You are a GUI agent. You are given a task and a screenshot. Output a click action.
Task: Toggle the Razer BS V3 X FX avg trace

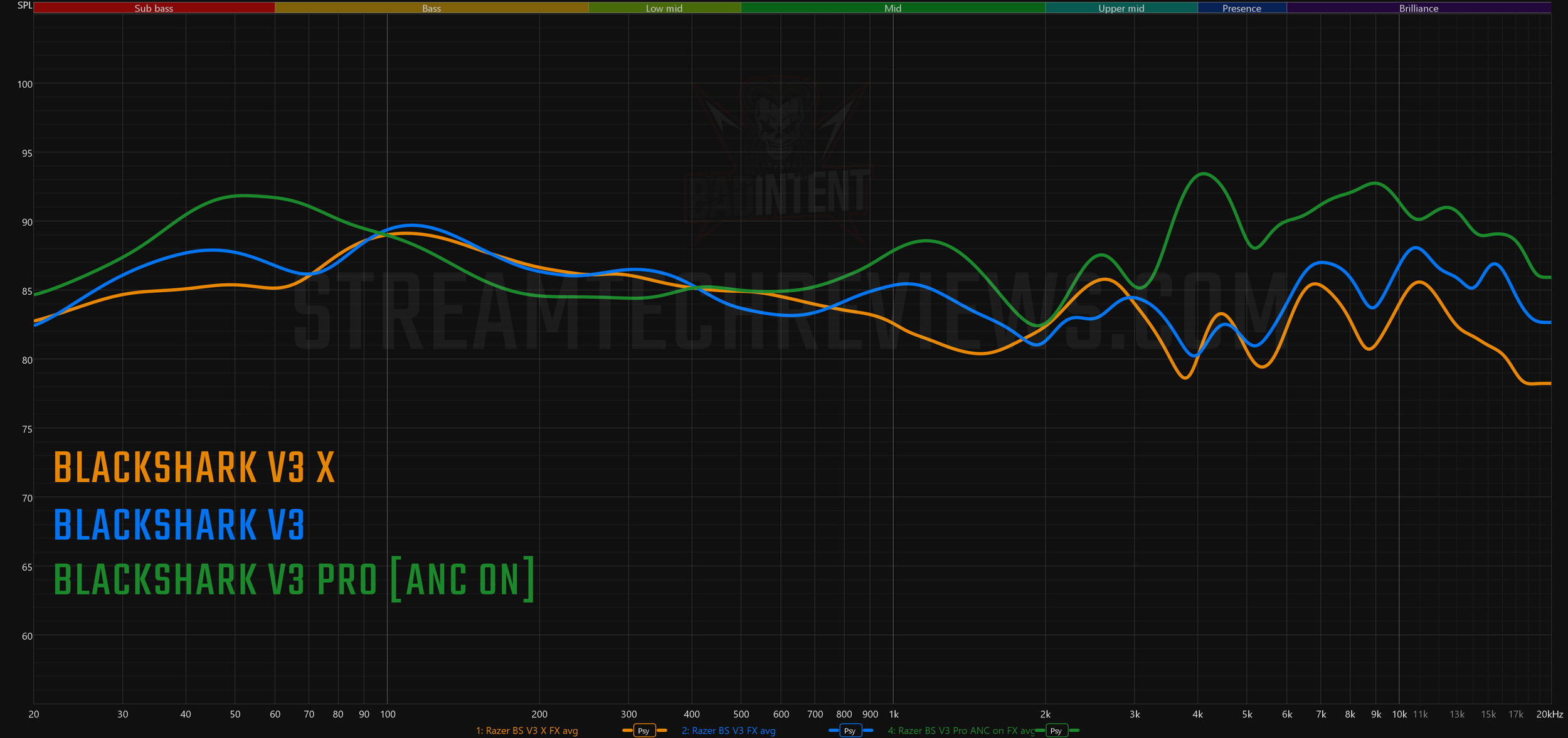(x=527, y=730)
